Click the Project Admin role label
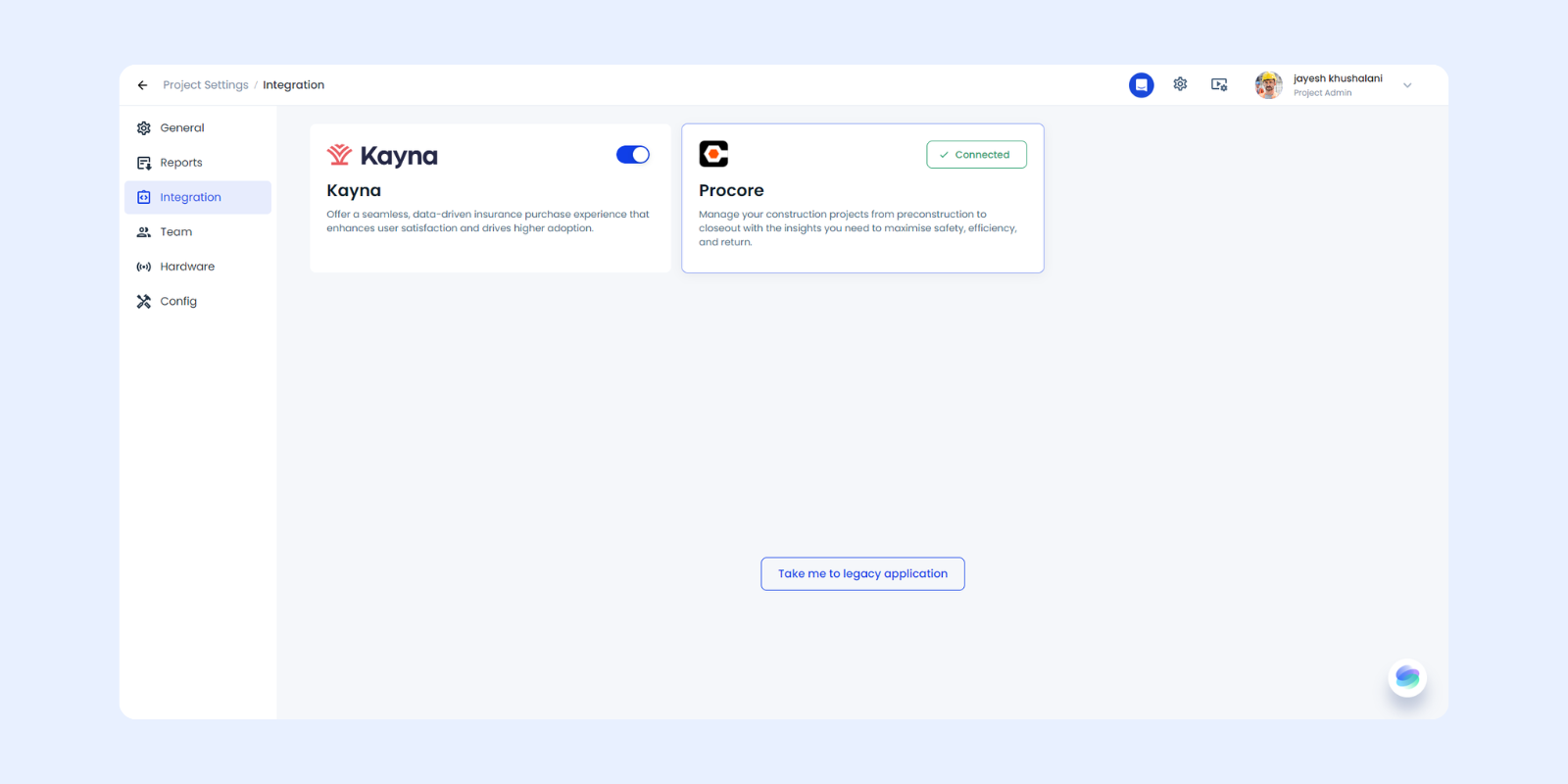This screenshot has height=784, width=1568. tap(1322, 93)
